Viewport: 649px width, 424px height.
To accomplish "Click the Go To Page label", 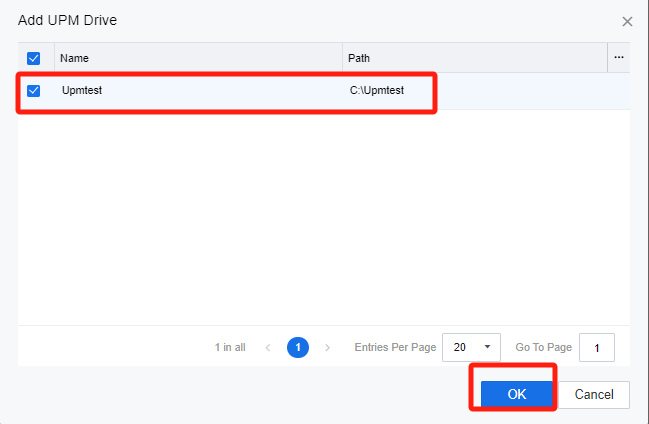I will (x=543, y=347).
